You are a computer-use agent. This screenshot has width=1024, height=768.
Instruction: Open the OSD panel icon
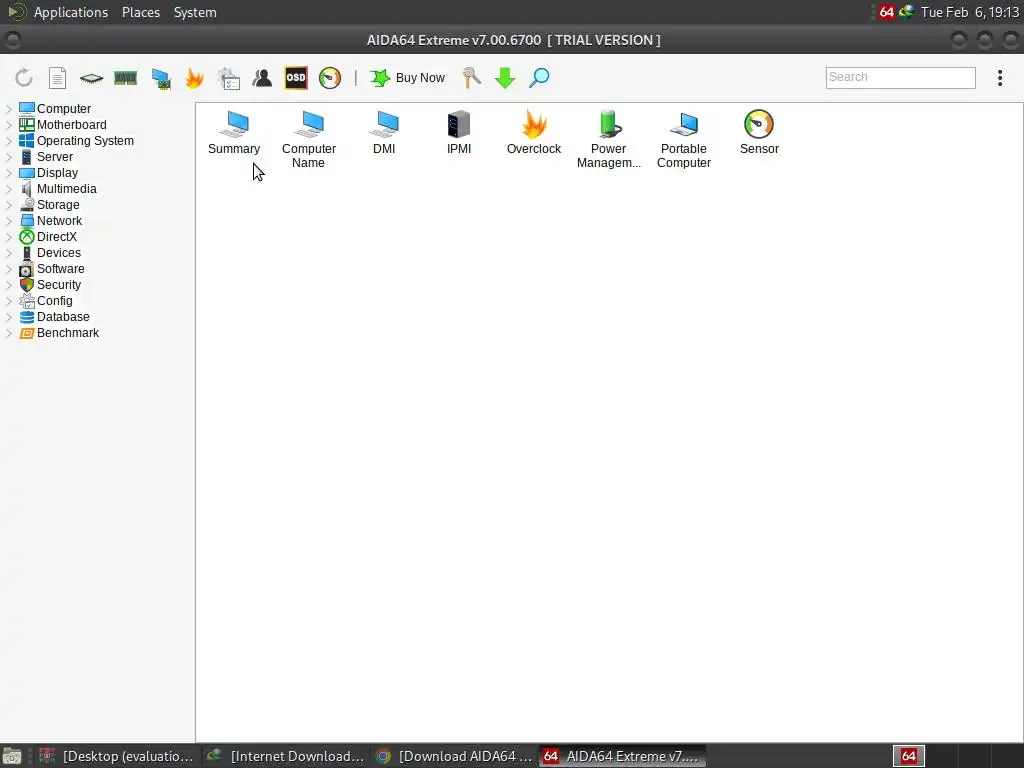(296, 78)
